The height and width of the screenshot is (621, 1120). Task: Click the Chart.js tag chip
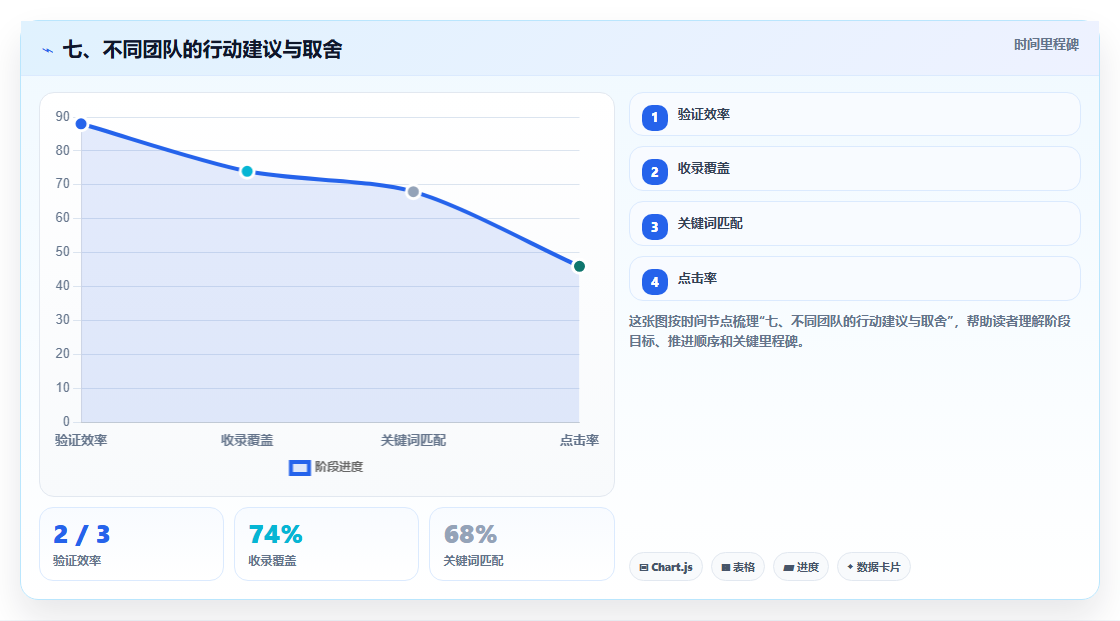(666, 567)
